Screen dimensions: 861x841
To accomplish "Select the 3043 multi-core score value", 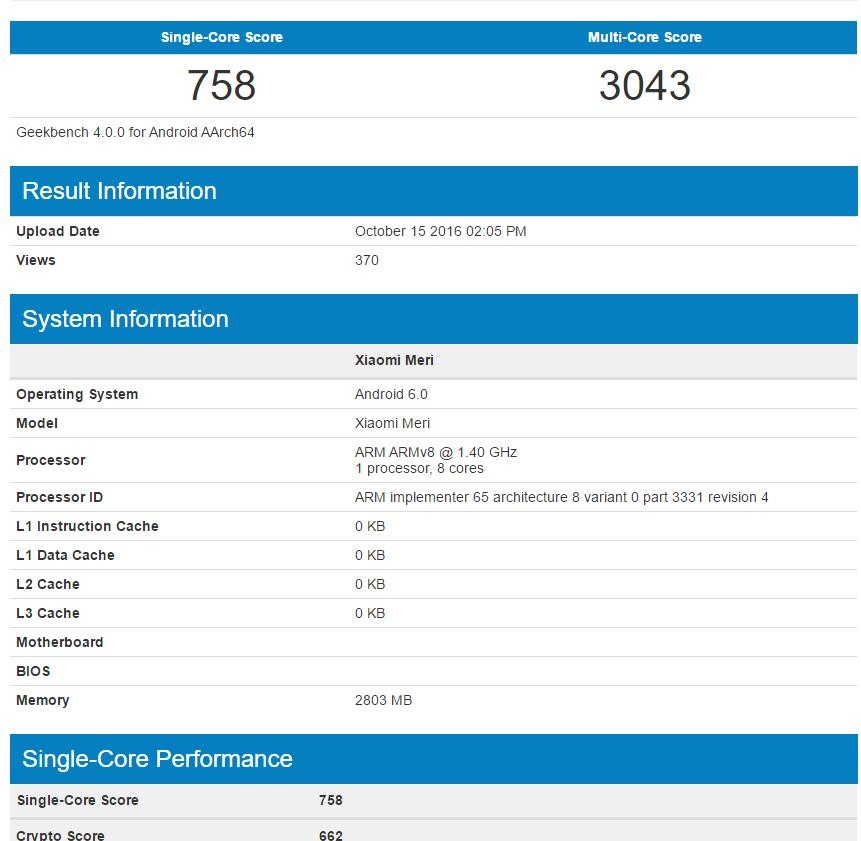I will pos(644,86).
